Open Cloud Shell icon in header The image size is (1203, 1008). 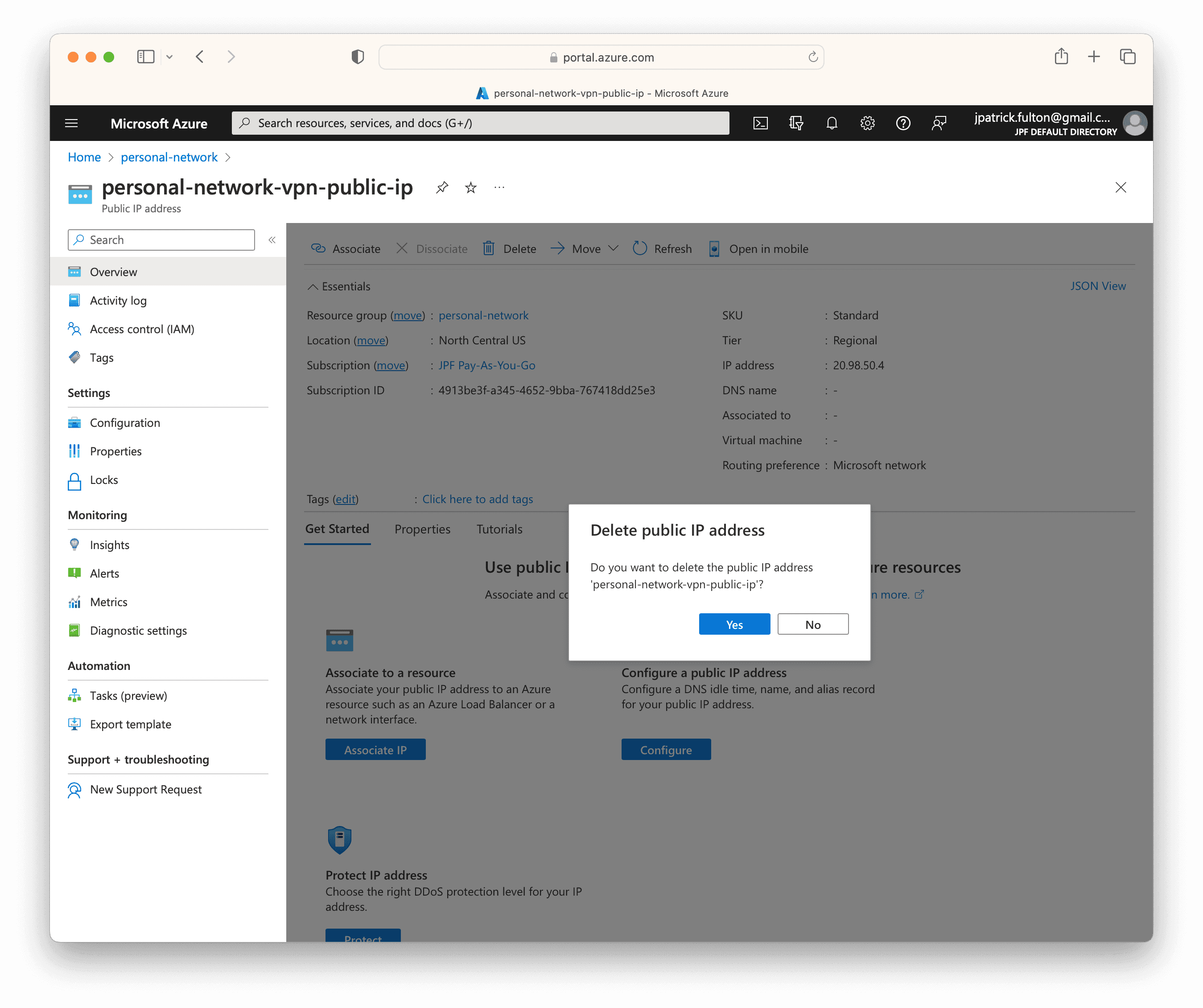click(x=760, y=123)
